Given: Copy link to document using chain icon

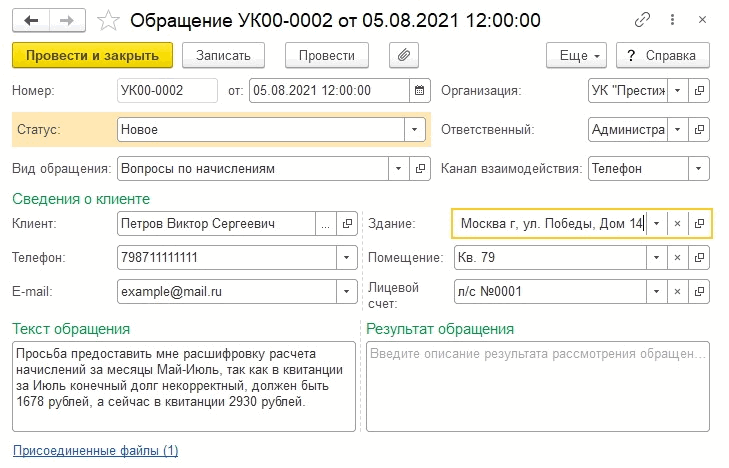Looking at the screenshot, I should 641,20.
